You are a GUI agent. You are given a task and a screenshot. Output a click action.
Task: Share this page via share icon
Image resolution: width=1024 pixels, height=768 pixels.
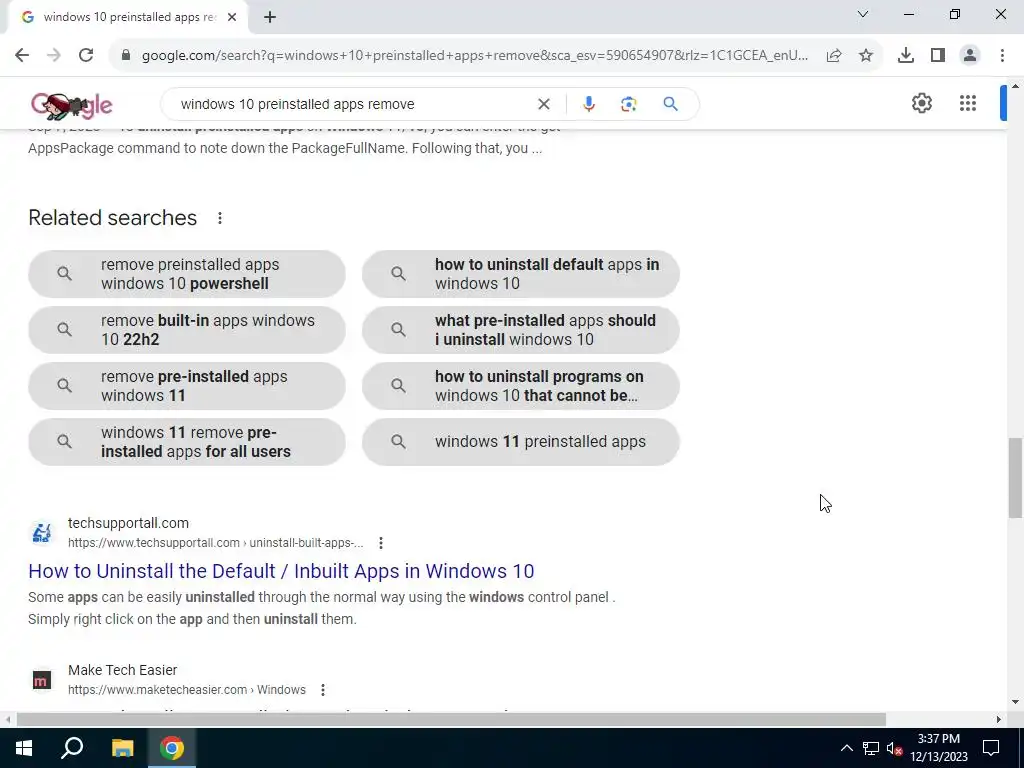pos(834,56)
